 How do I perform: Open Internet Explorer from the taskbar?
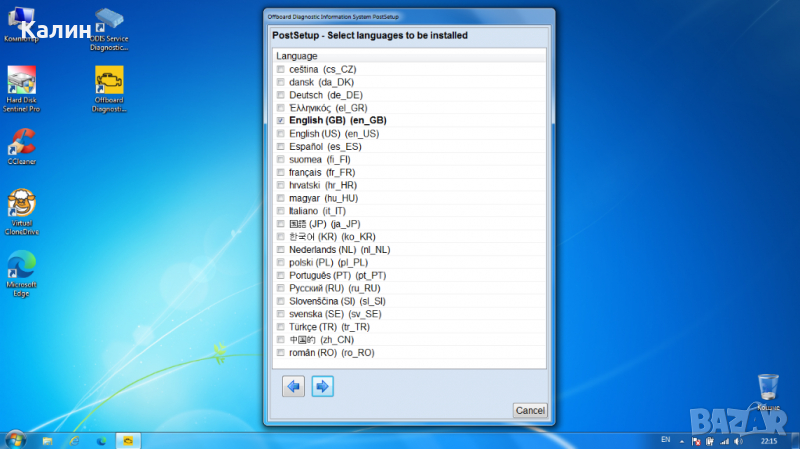(73, 439)
